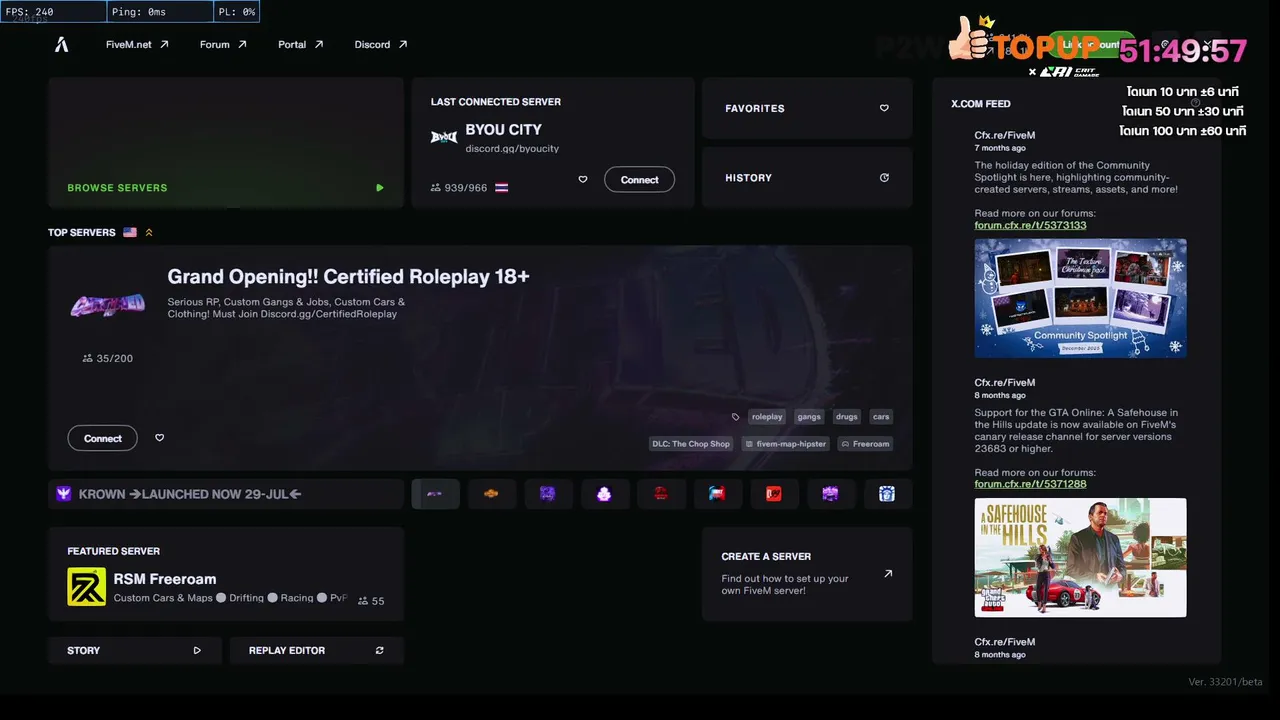Open the Community Spotlight feed image

1081,298
